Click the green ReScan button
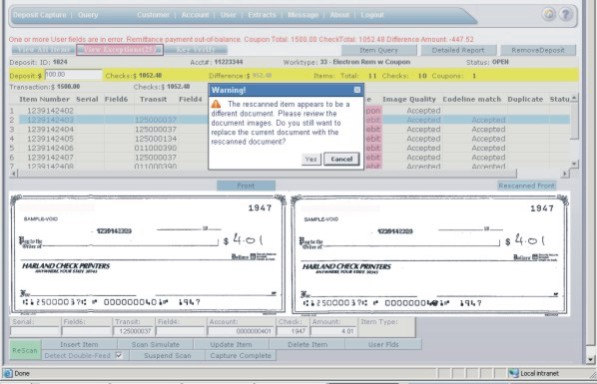The height and width of the screenshot is (384, 597). click(x=25, y=350)
